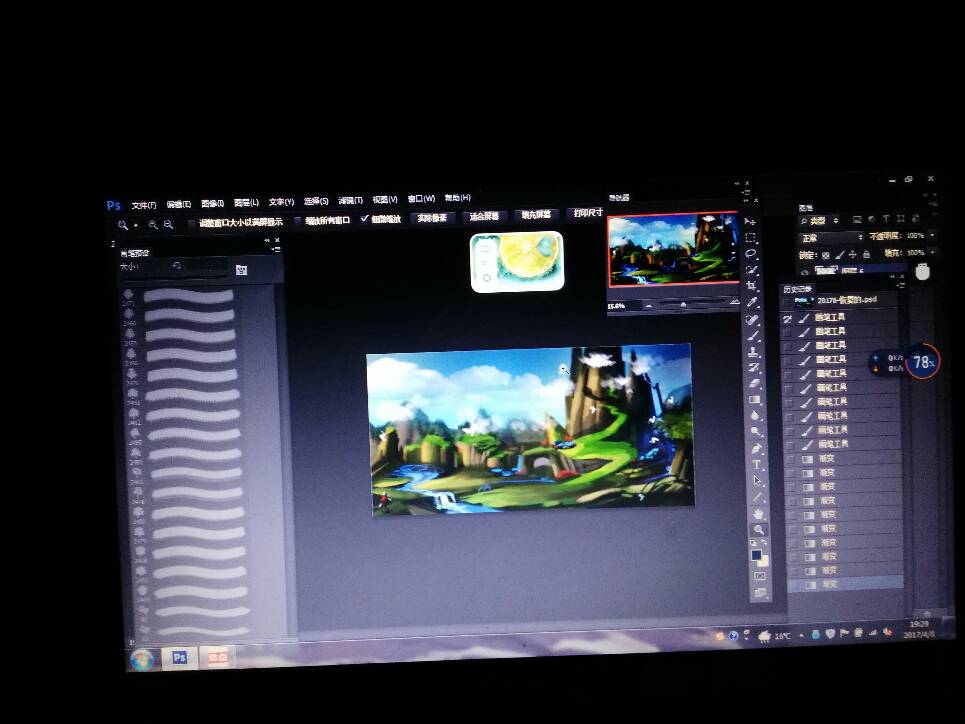Open the layer filter type dropdown
The image size is (965, 724).
pos(820,220)
